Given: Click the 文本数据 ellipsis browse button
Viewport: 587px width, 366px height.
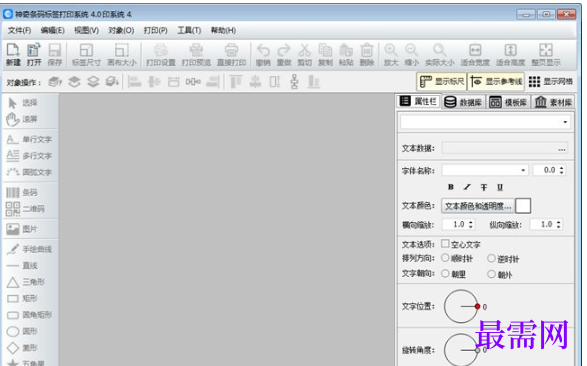Looking at the screenshot, I should point(562,149).
